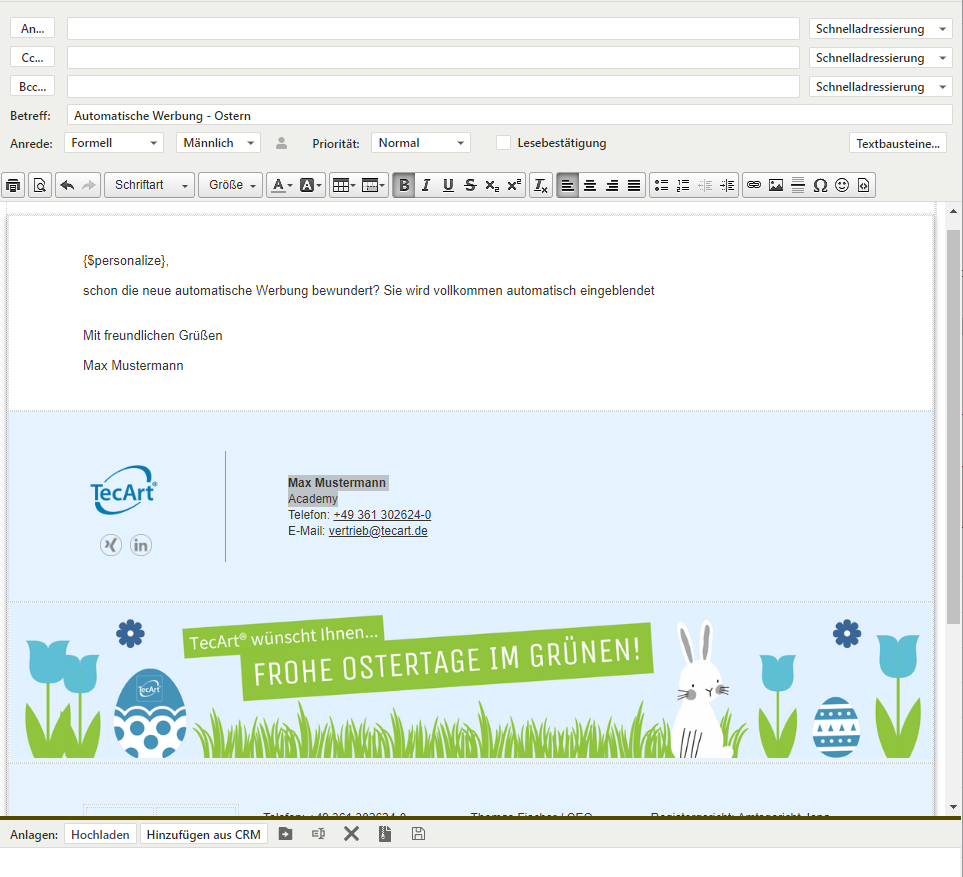Open the text color picker
The height and width of the screenshot is (877, 963).
click(x=281, y=185)
